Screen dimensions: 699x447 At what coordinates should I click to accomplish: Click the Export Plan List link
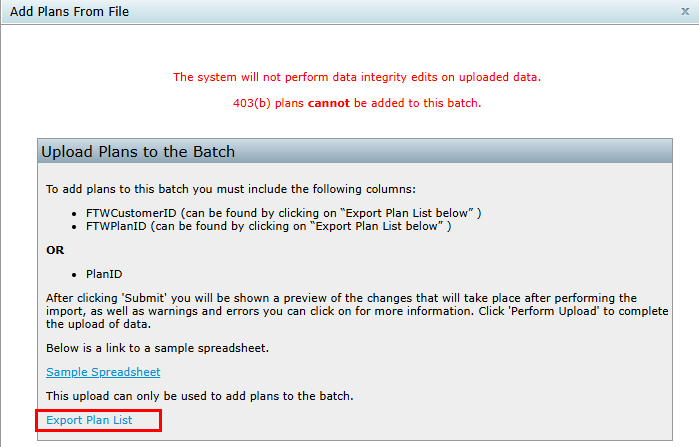point(89,420)
